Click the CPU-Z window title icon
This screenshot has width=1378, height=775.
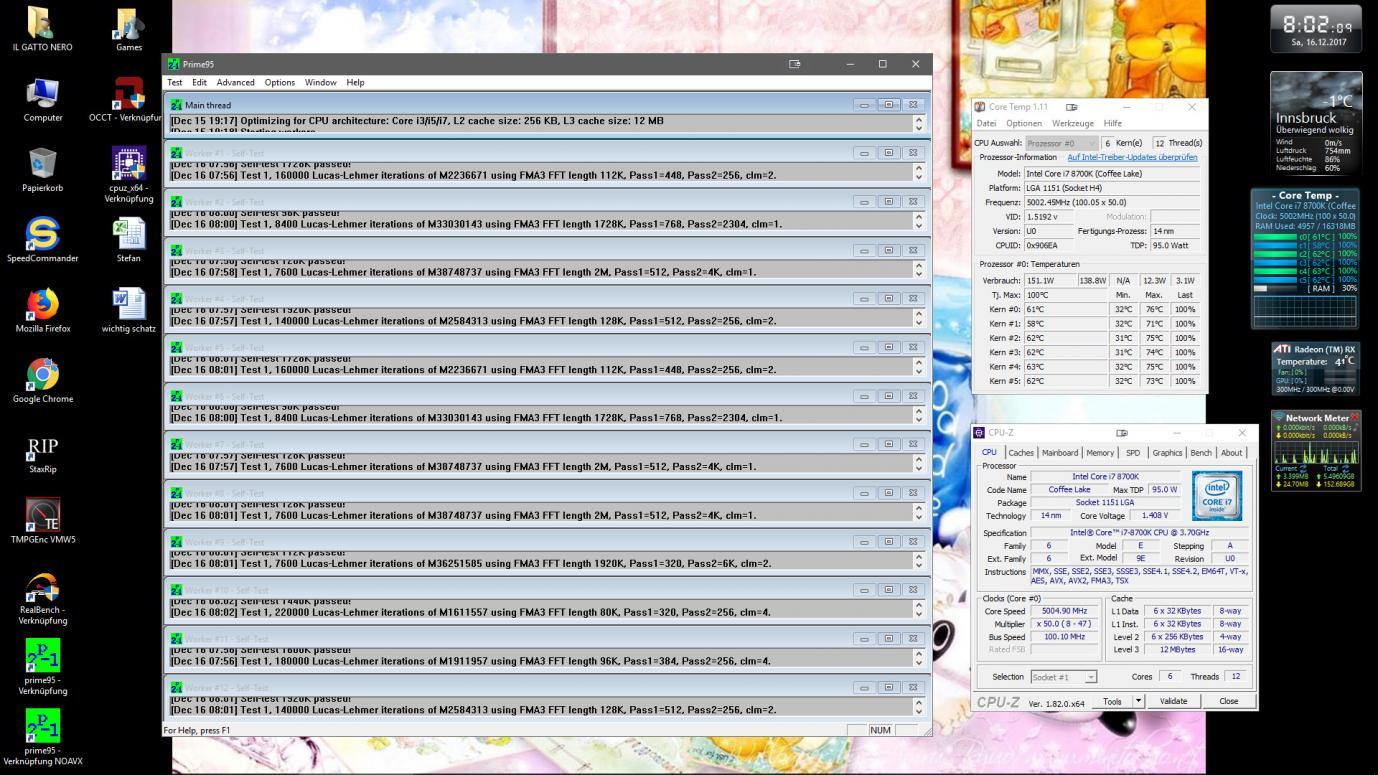pyautogui.click(x=980, y=433)
